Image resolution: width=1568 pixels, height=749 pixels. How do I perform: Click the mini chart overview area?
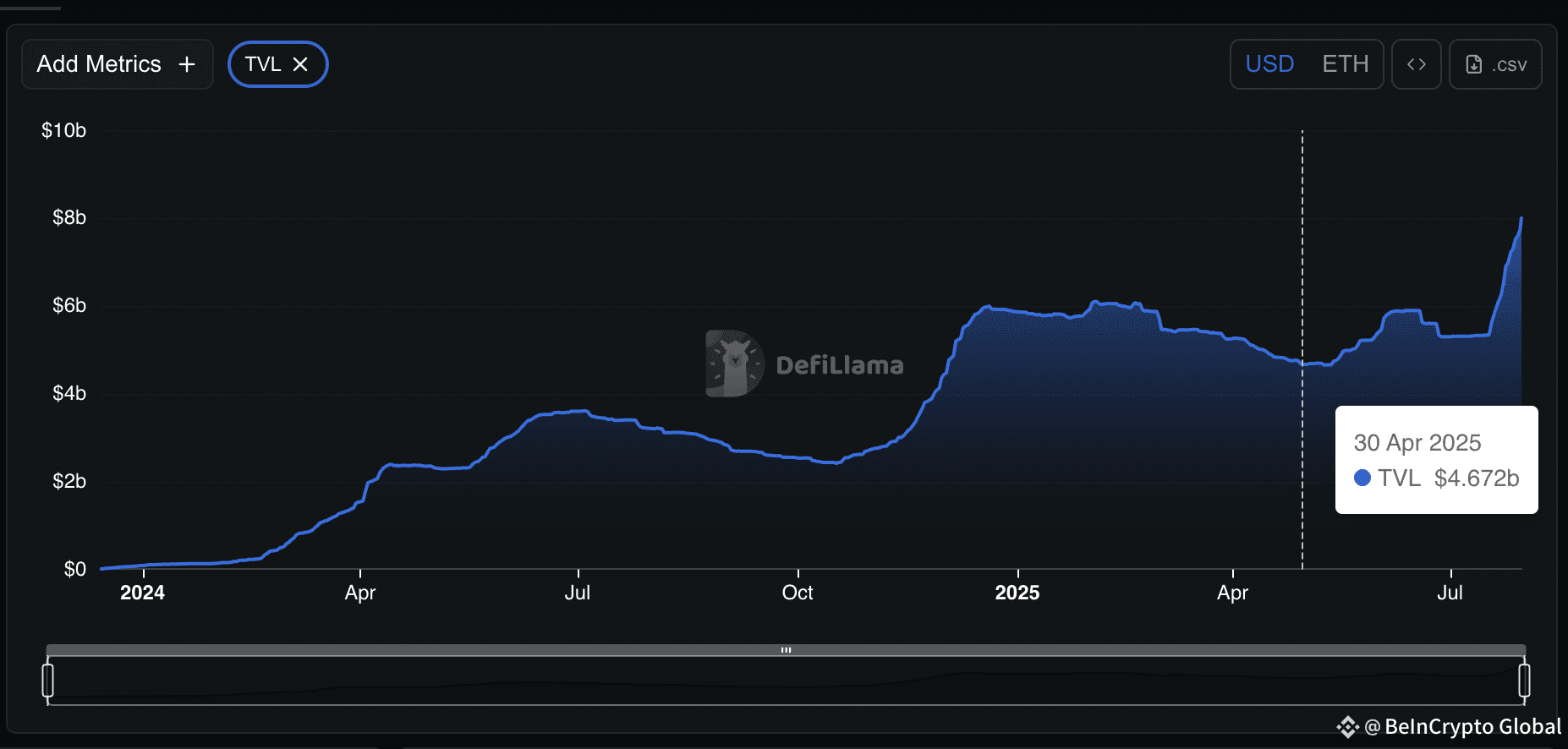tap(787, 681)
